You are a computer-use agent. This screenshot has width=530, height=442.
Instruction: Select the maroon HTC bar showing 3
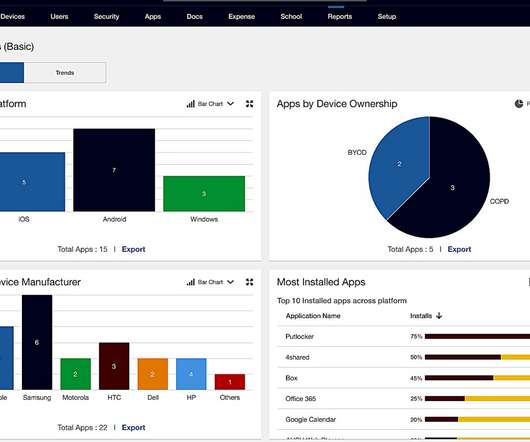[x=114, y=366]
